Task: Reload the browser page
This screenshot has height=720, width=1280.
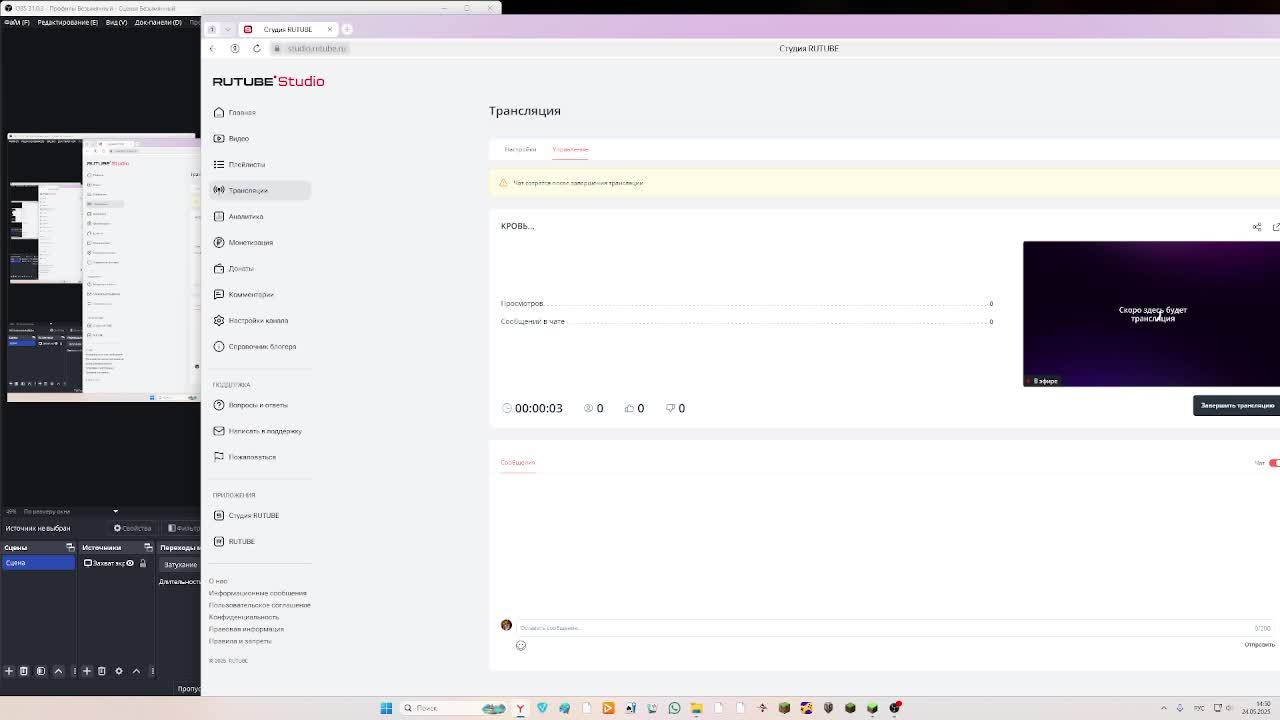Action: tap(257, 48)
